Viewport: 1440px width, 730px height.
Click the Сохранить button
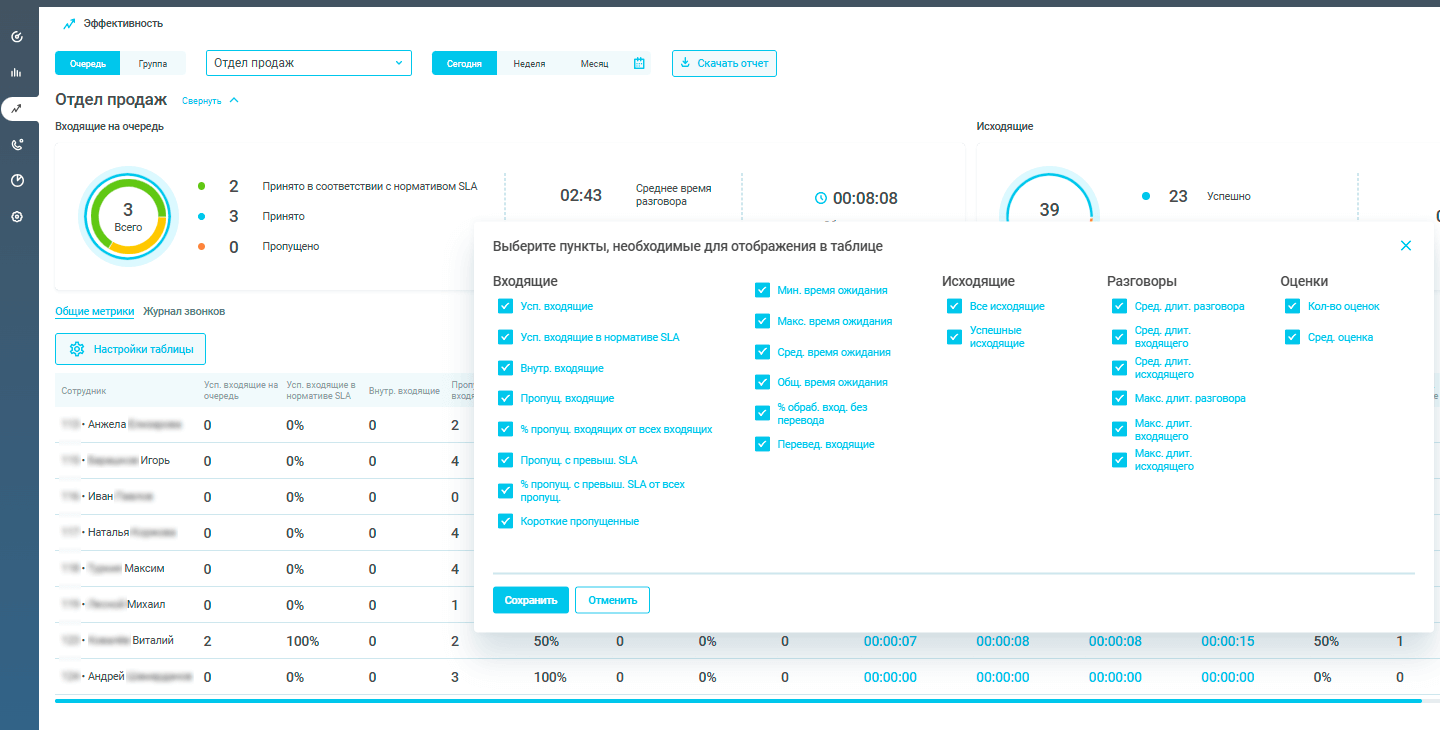(530, 600)
